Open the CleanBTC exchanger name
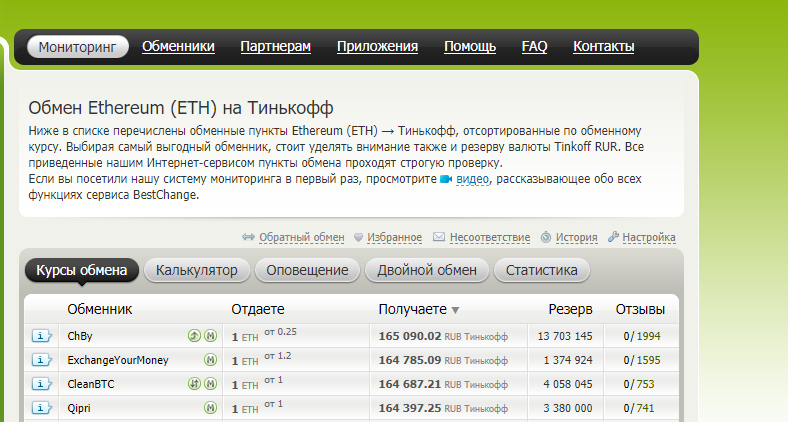The width and height of the screenshot is (788, 422). (x=91, y=384)
